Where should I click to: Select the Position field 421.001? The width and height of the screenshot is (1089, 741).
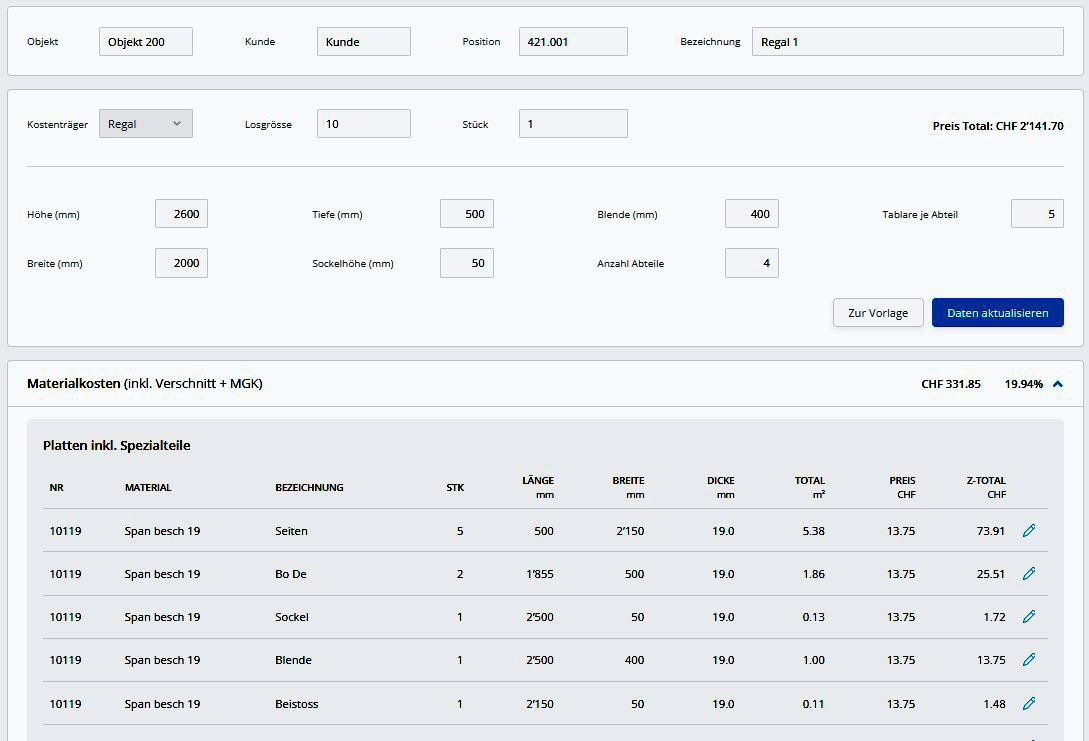click(x=572, y=42)
